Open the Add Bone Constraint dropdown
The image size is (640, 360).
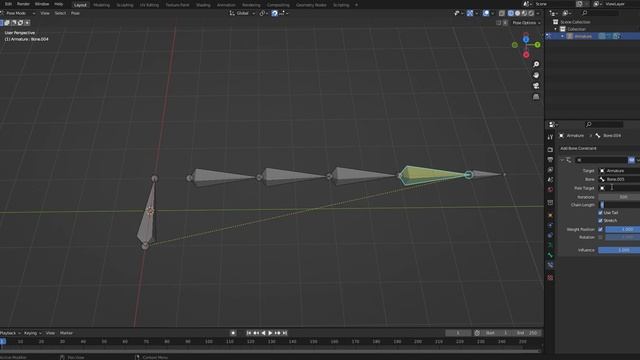598,148
